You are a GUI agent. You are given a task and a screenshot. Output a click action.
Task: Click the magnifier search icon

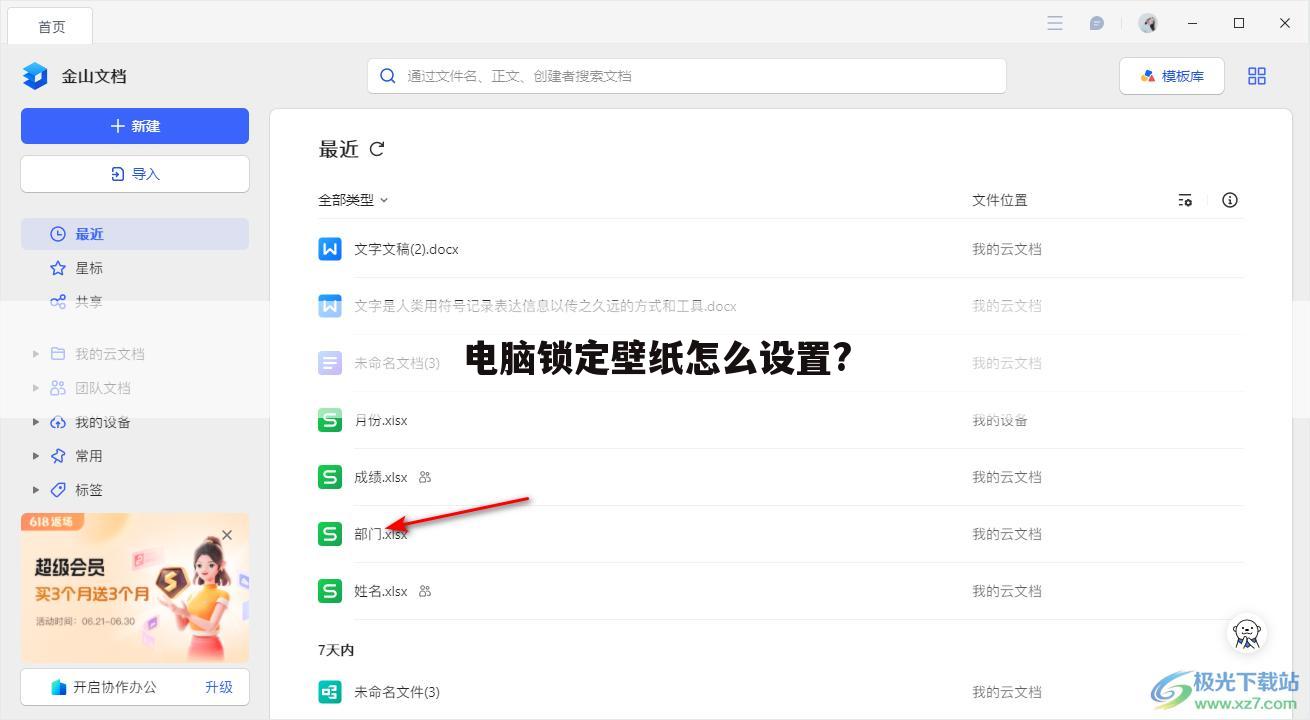tap(388, 76)
